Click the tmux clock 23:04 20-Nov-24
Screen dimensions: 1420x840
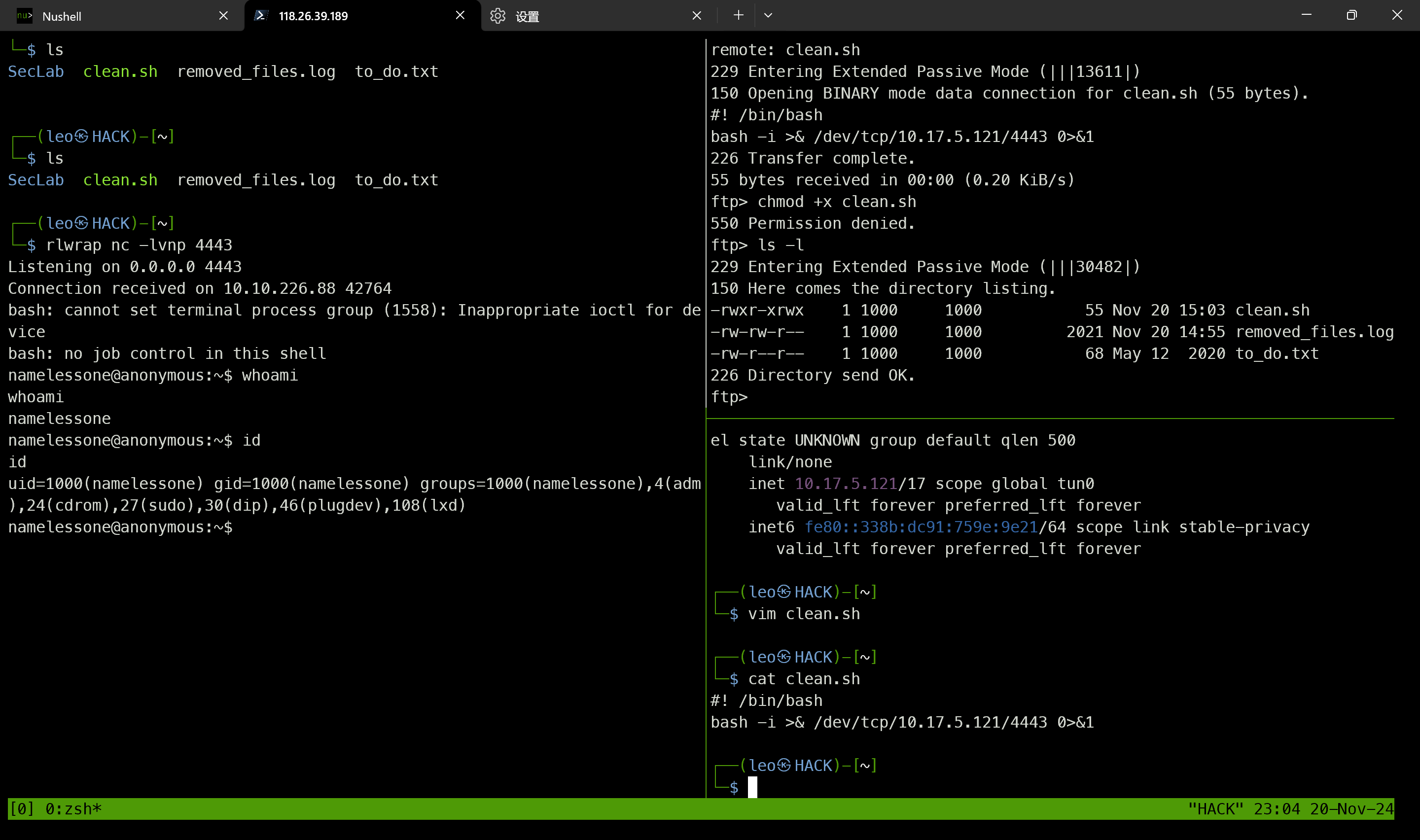click(x=1323, y=809)
